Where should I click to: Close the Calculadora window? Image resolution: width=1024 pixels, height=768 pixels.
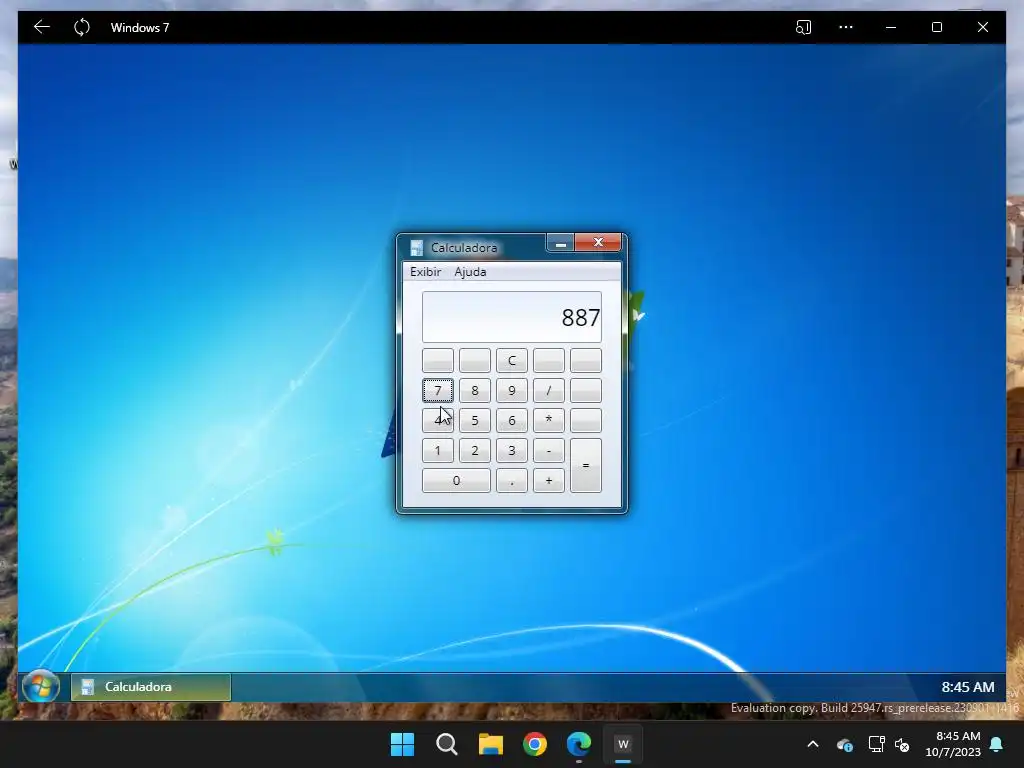coord(598,243)
